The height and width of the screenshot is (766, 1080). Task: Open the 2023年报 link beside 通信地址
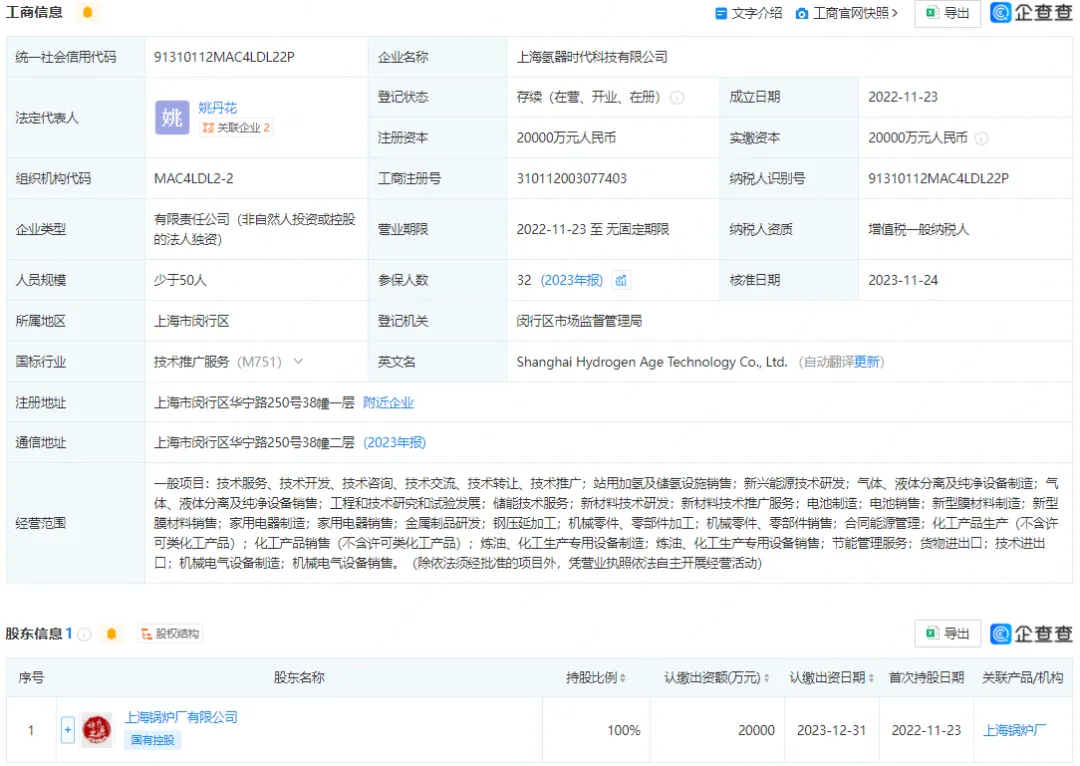[395, 442]
